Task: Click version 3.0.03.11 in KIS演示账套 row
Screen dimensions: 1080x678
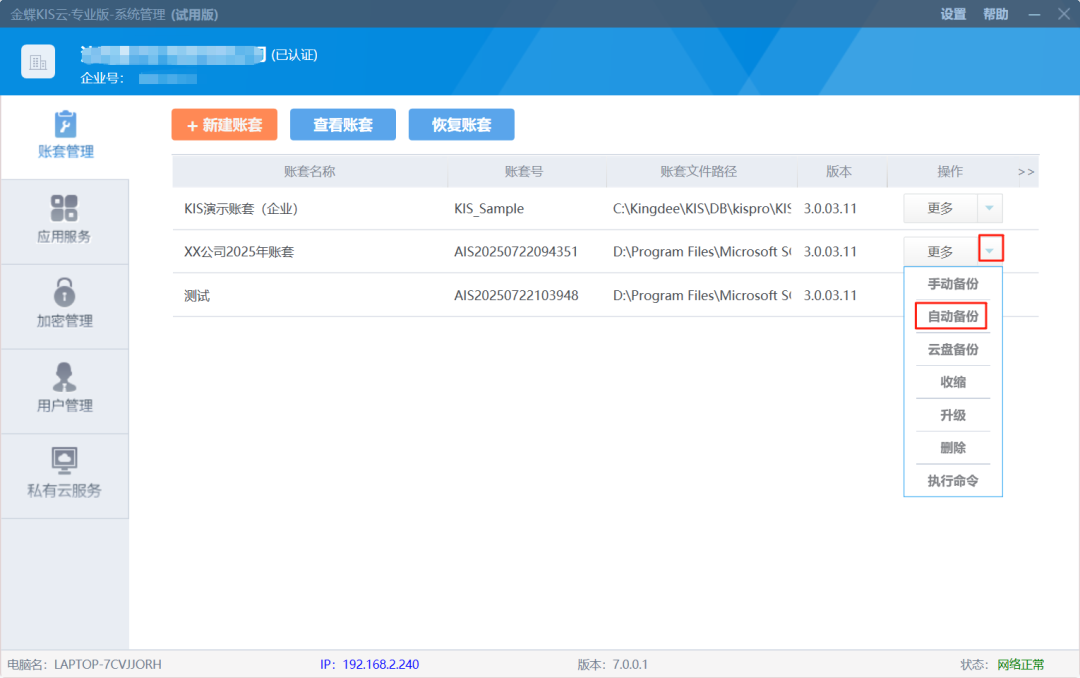Action: (x=830, y=209)
